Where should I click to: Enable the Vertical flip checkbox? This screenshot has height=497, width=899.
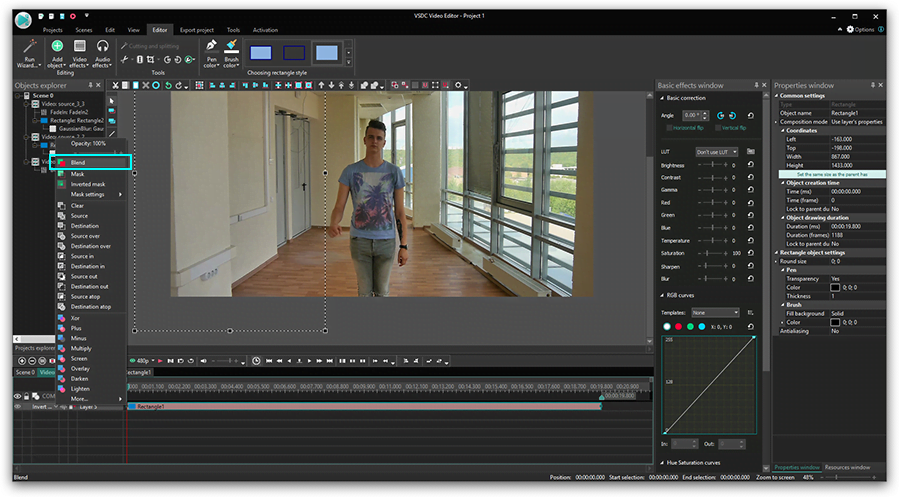[x=718, y=128]
